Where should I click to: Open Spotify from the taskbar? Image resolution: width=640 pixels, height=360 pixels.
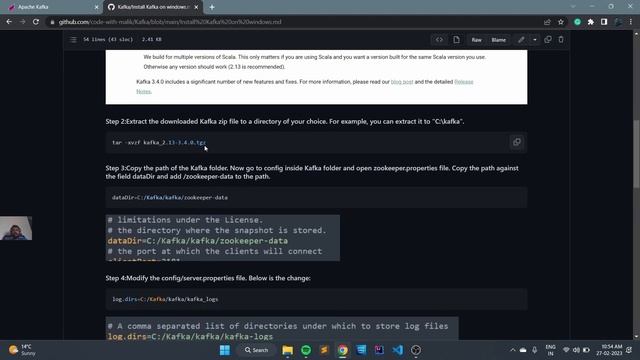tap(306, 350)
